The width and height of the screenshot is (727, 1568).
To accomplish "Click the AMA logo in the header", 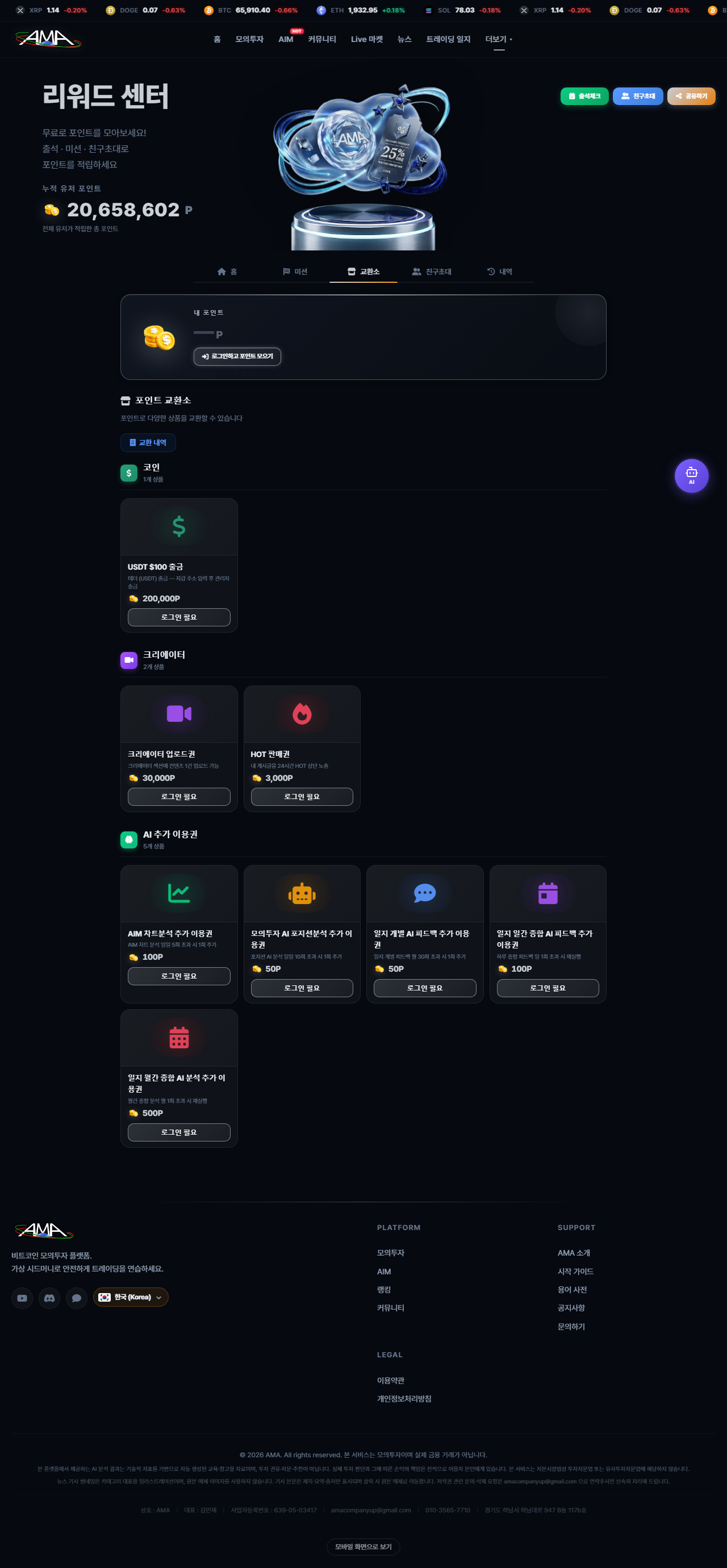I will click(x=48, y=39).
